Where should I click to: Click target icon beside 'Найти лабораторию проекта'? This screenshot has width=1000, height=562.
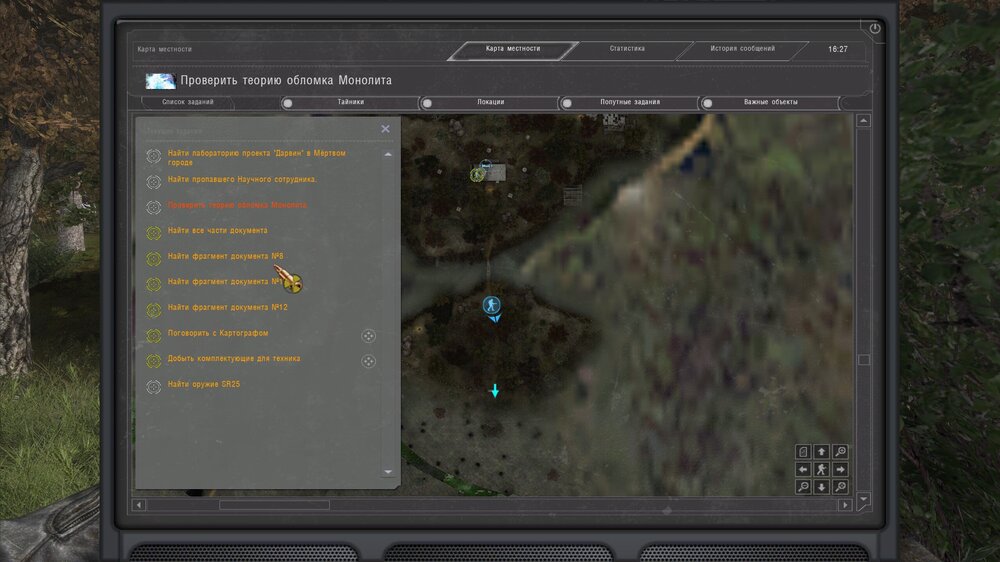[153, 156]
